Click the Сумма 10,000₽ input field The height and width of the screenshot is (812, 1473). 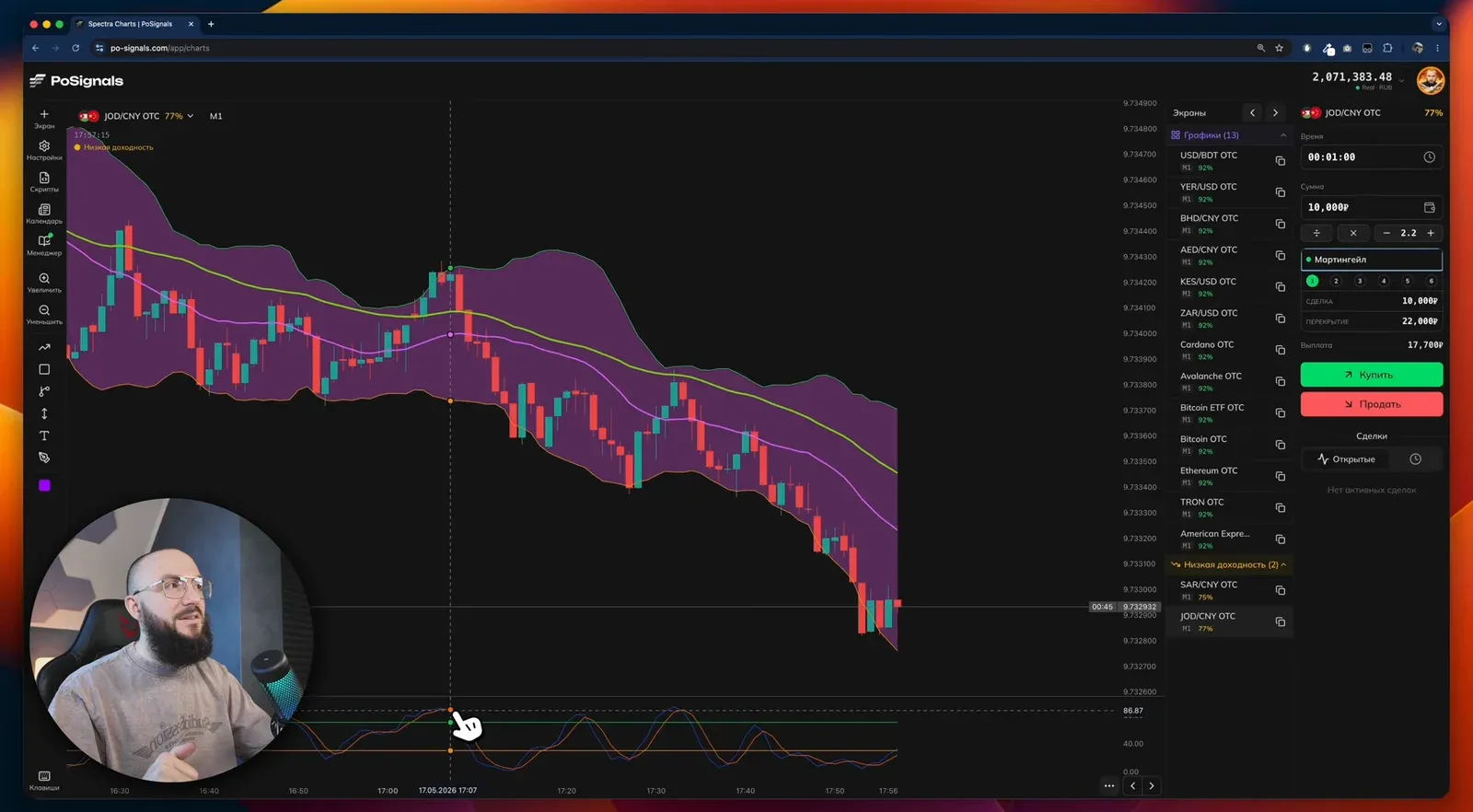coord(1372,207)
